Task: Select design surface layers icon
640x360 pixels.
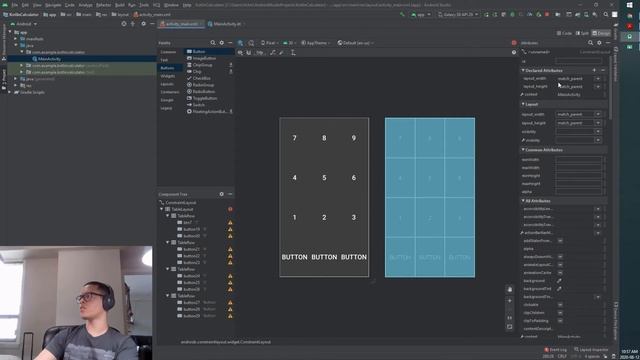Action: pyautogui.click(x=240, y=42)
